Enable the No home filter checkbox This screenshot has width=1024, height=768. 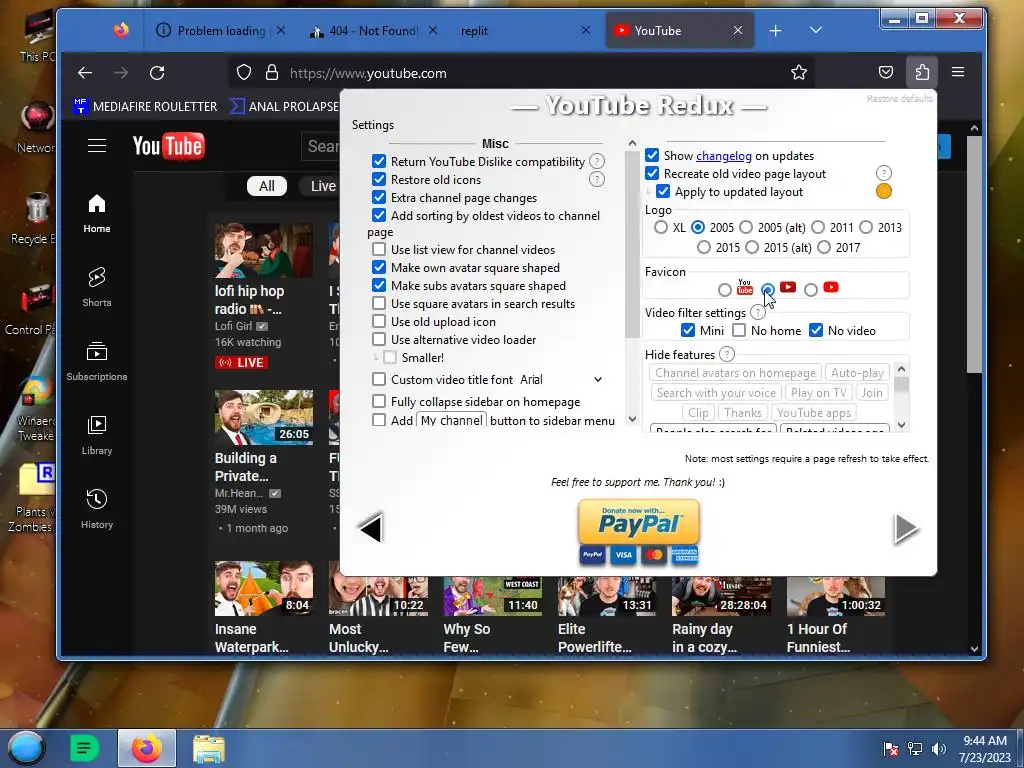point(739,330)
